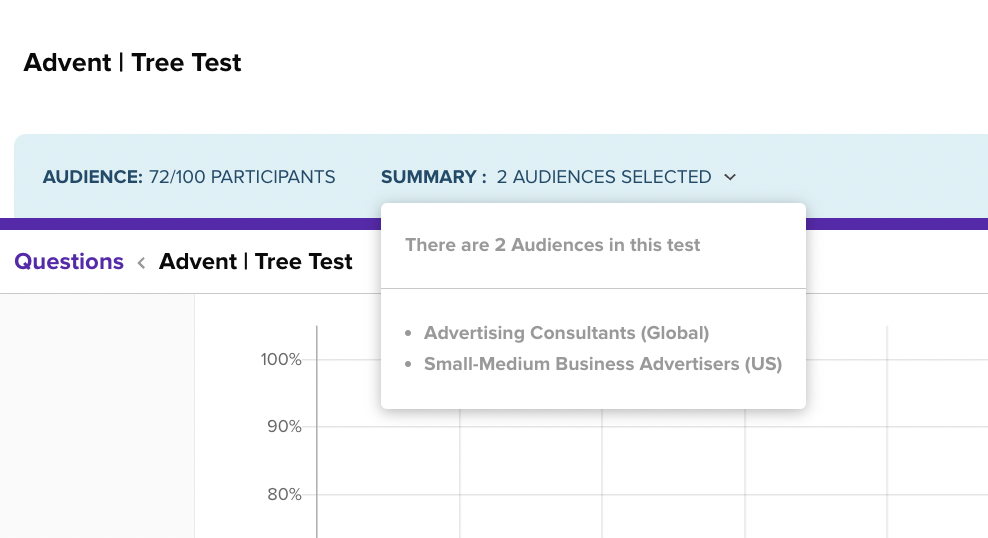The height and width of the screenshot is (538, 988).
Task: Go back to Questions
Action: click(x=69, y=261)
